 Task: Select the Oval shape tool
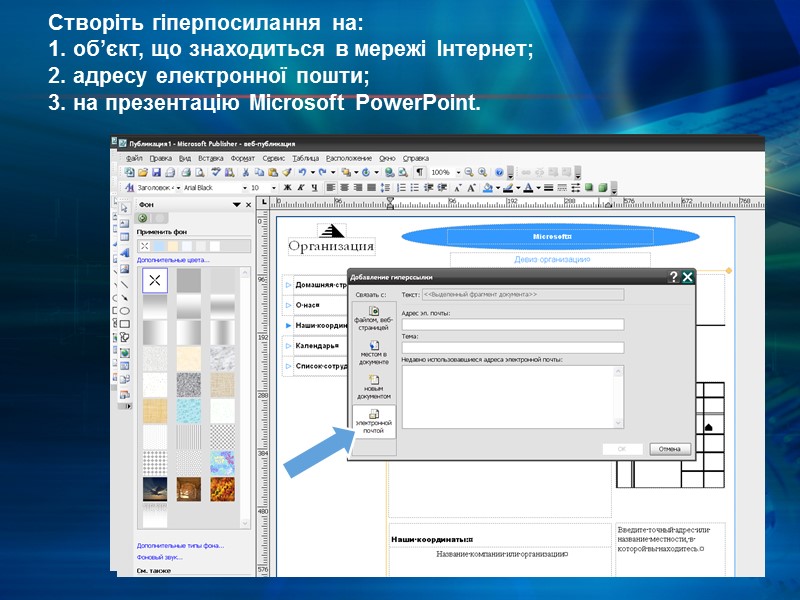click(x=124, y=311)
